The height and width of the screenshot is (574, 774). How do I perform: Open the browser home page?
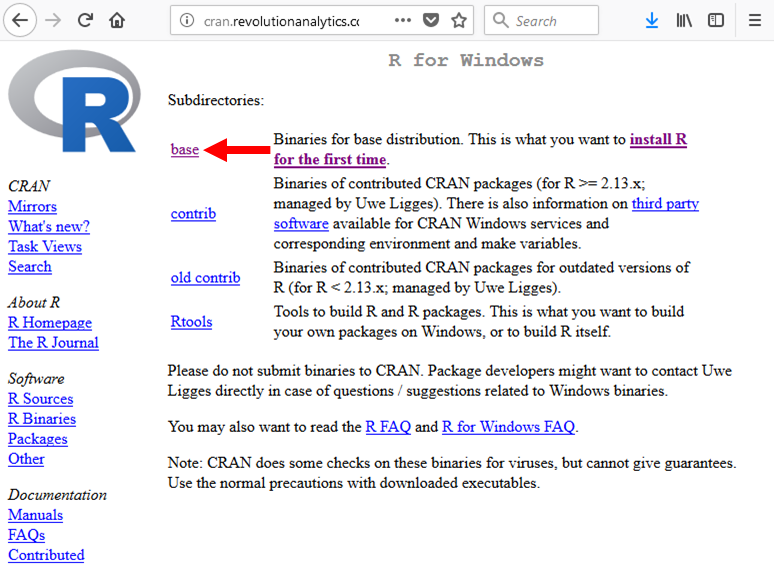pyautogui.click(x=117, y=20)
